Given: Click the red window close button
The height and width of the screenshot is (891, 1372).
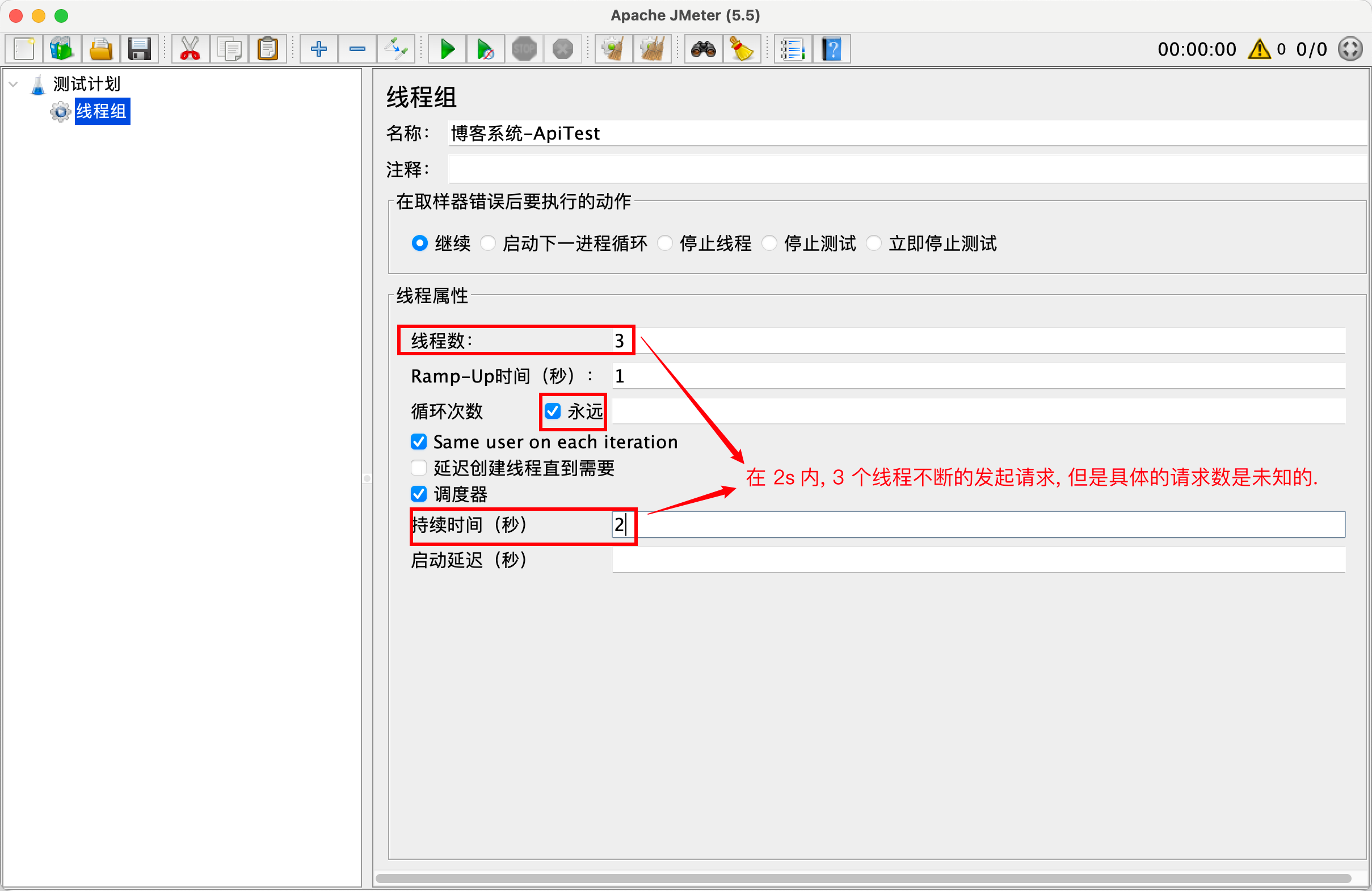Looking at the screenshot, I should 16,15.
